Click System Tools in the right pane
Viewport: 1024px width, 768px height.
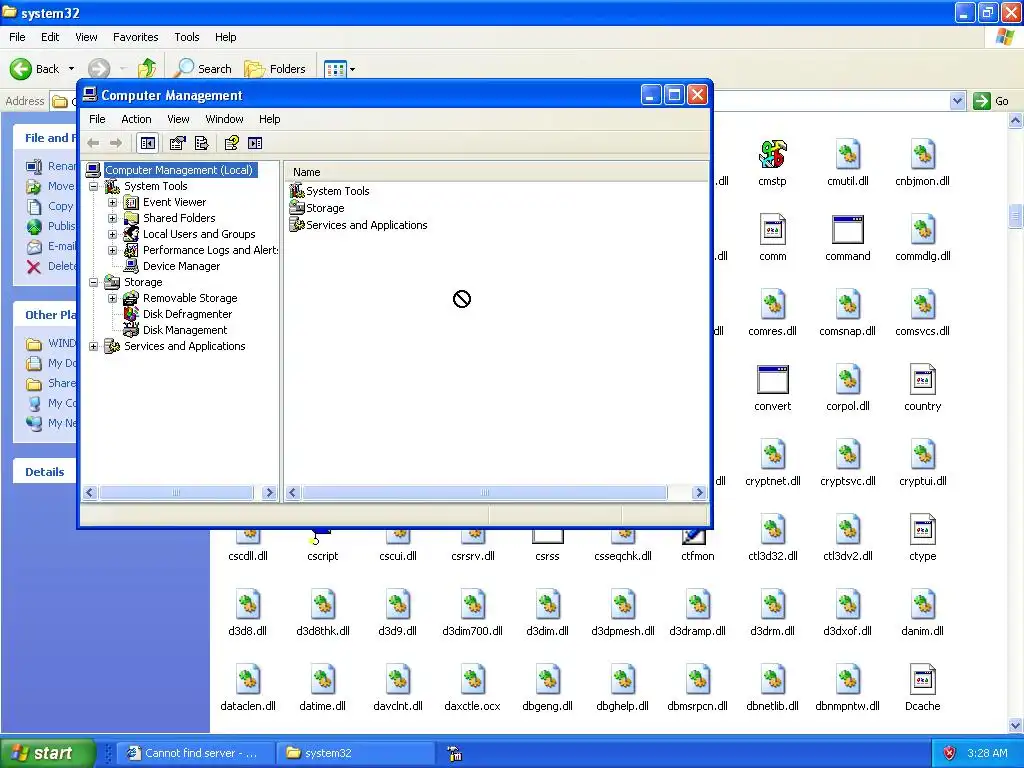pos(338,191)
